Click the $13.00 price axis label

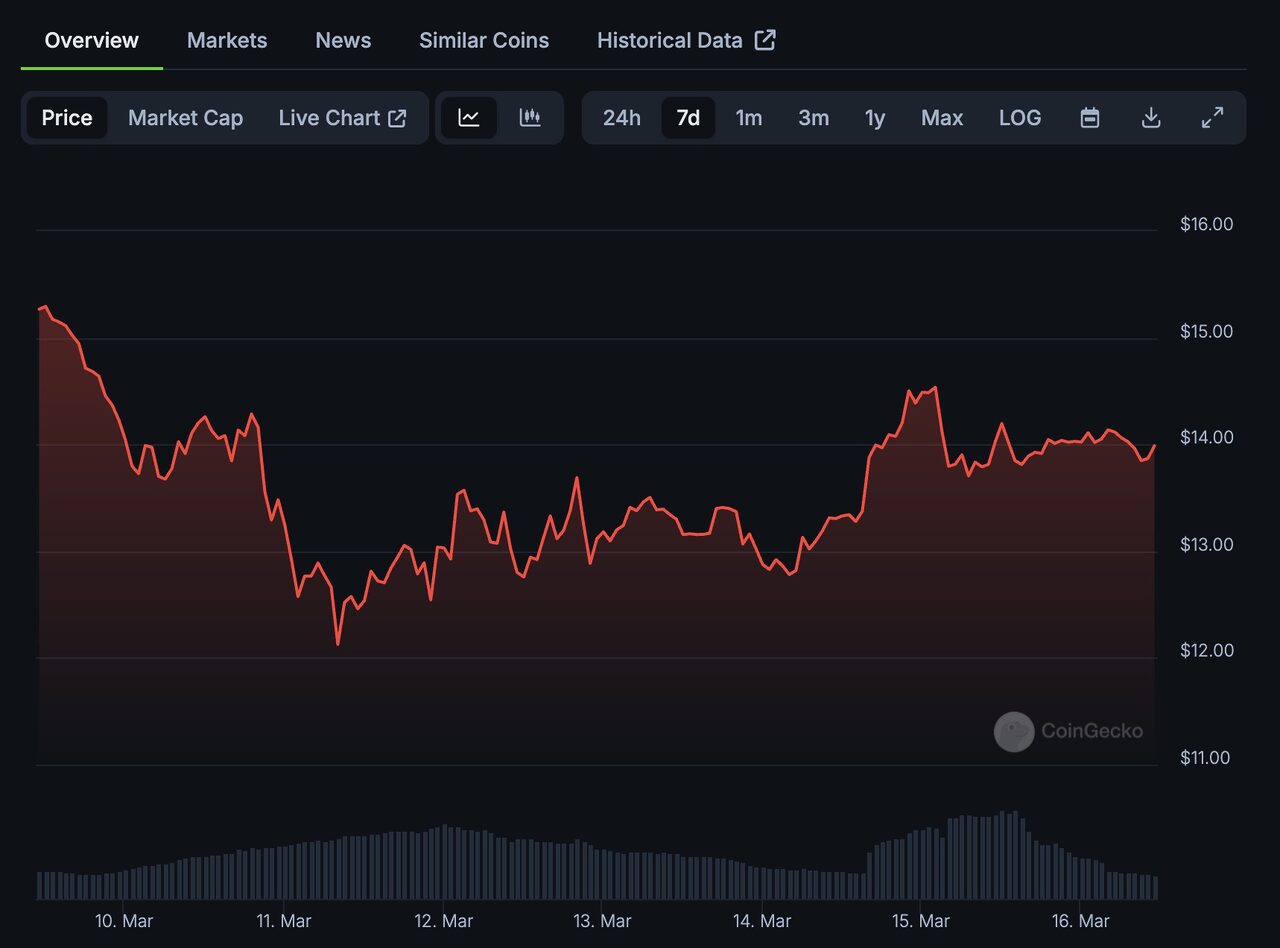click(x=1206, y=544)
